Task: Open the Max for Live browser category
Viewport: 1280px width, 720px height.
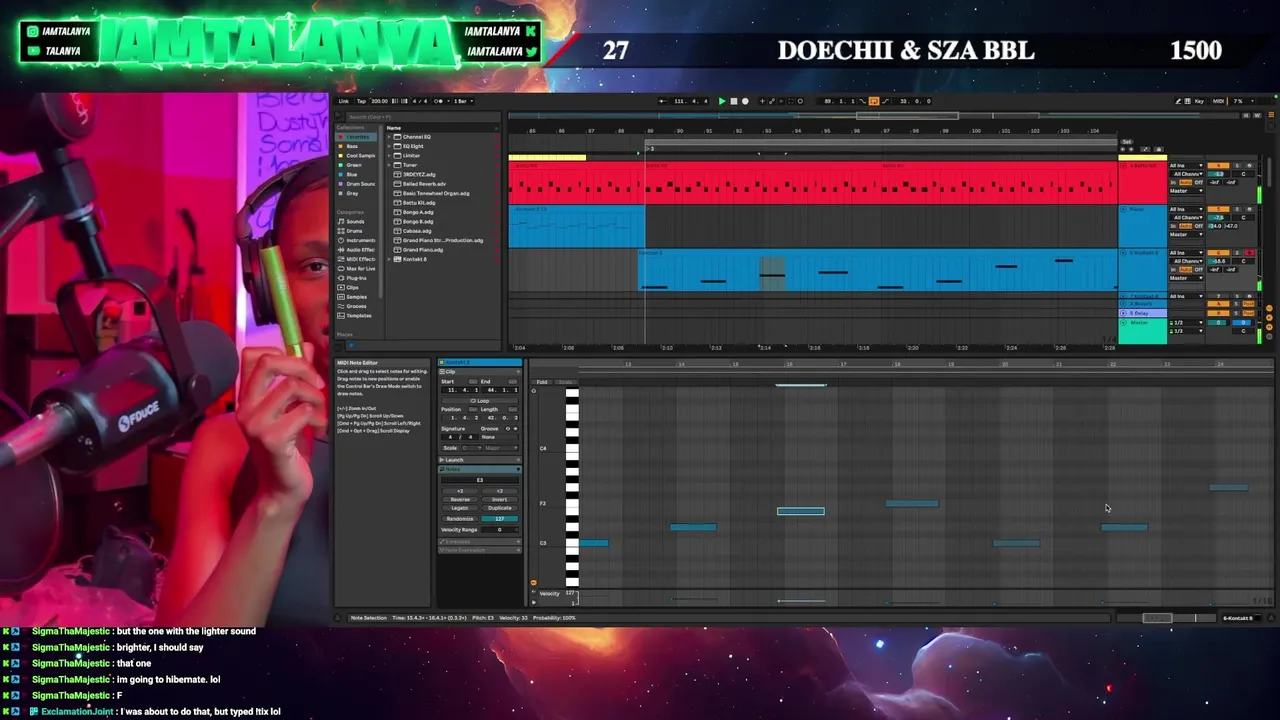Action: [x=357, y=268]
